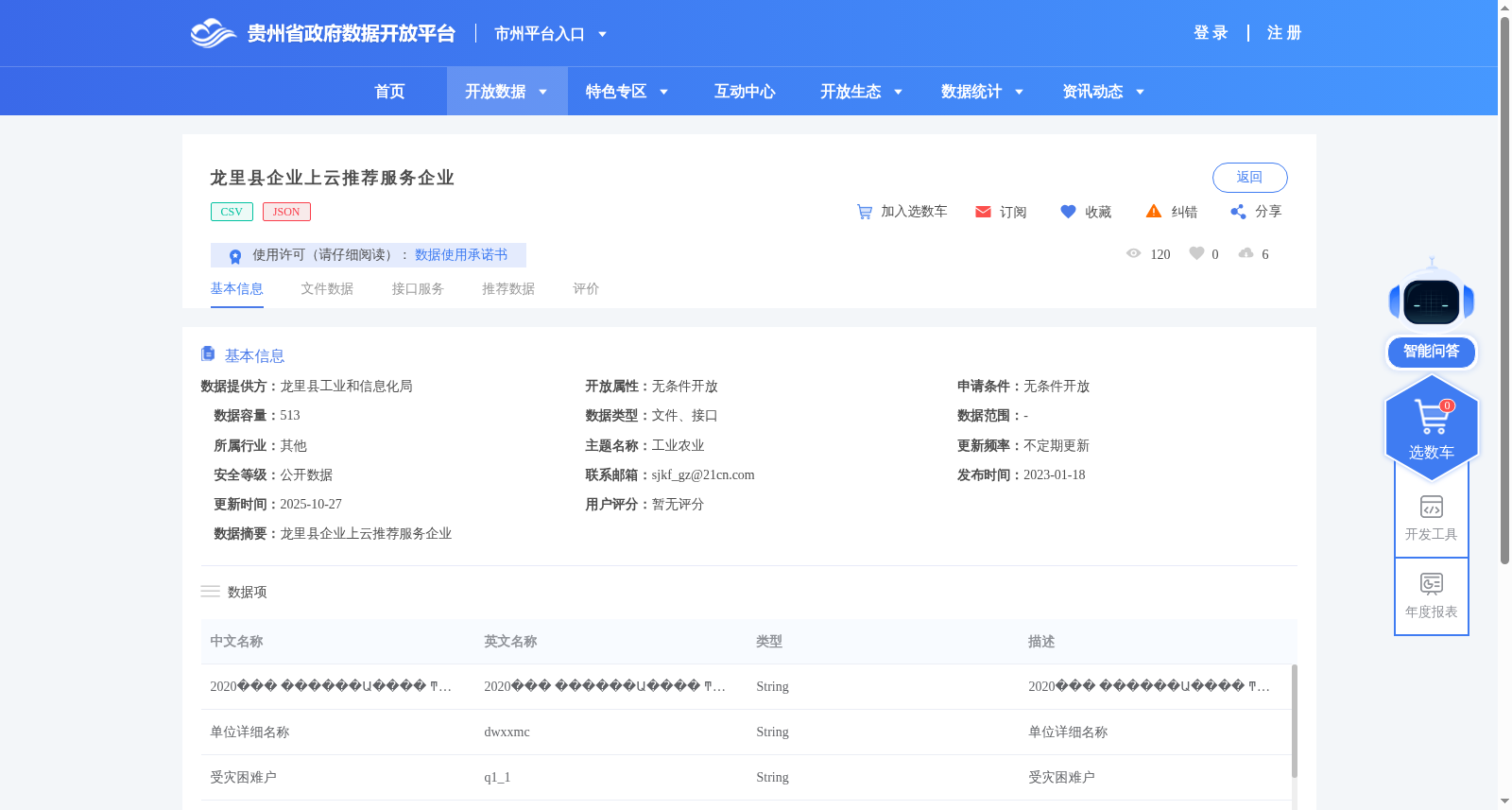Click the email sjkf_gz@21cn.com
The image size is (1512, 810).
click(703, 475)
